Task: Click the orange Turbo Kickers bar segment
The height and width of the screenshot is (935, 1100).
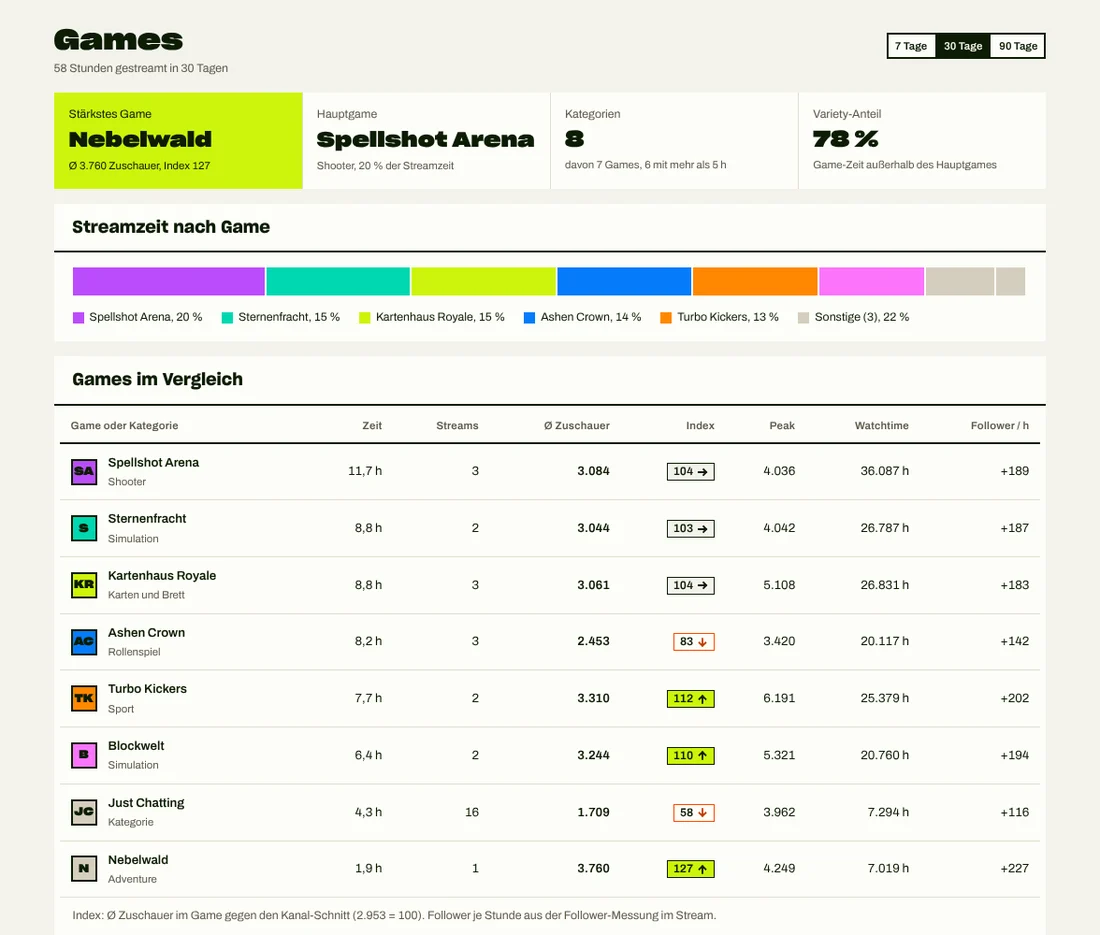Action: (x=755, y=281)
